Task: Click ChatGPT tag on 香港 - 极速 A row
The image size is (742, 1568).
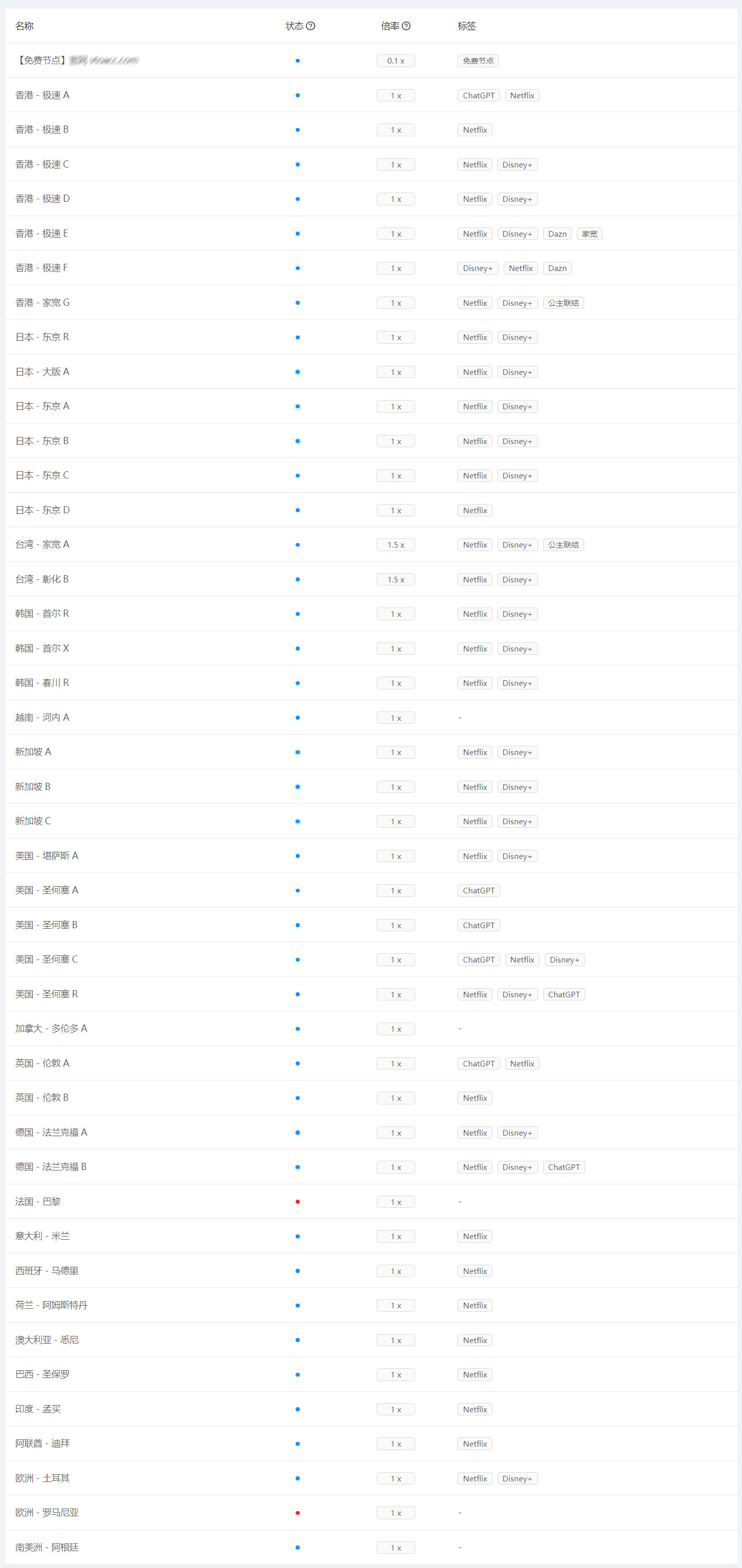Action: pyautogui.click(x=479, y=96)
